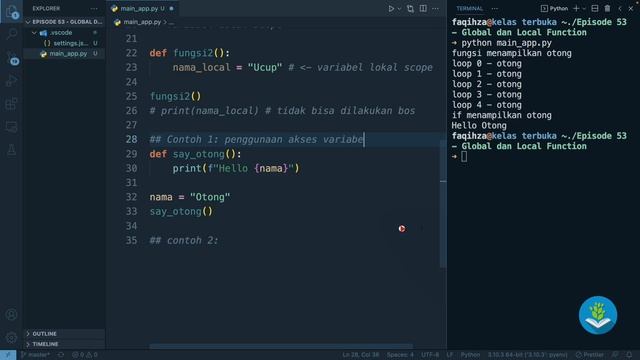Open notifications bell in status bar
The image size is (640, 360).
[x=629, y=355]
